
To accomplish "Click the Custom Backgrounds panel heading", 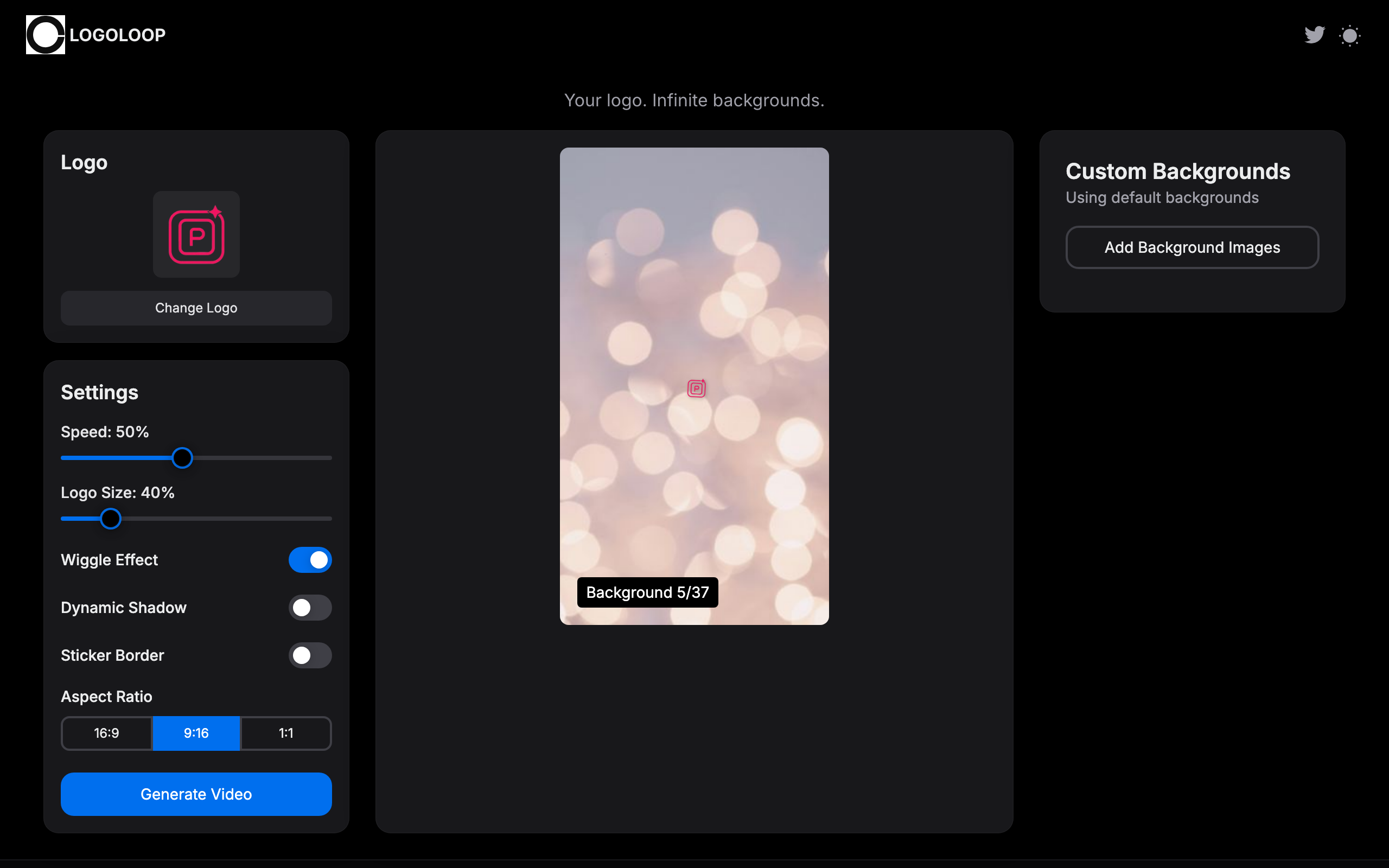I will tap(1178, 170).
